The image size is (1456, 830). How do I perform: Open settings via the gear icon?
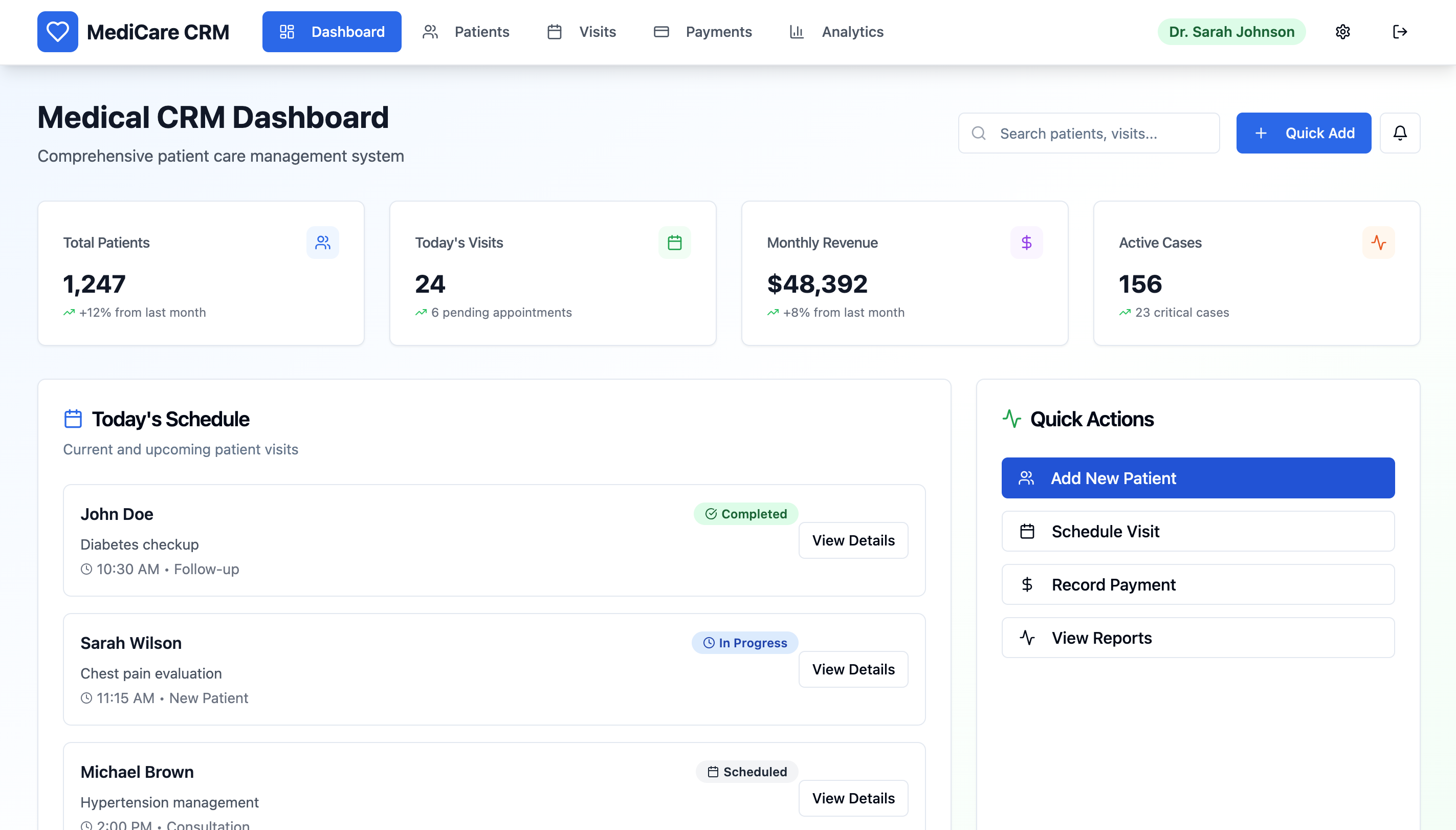pos(1342,32)
